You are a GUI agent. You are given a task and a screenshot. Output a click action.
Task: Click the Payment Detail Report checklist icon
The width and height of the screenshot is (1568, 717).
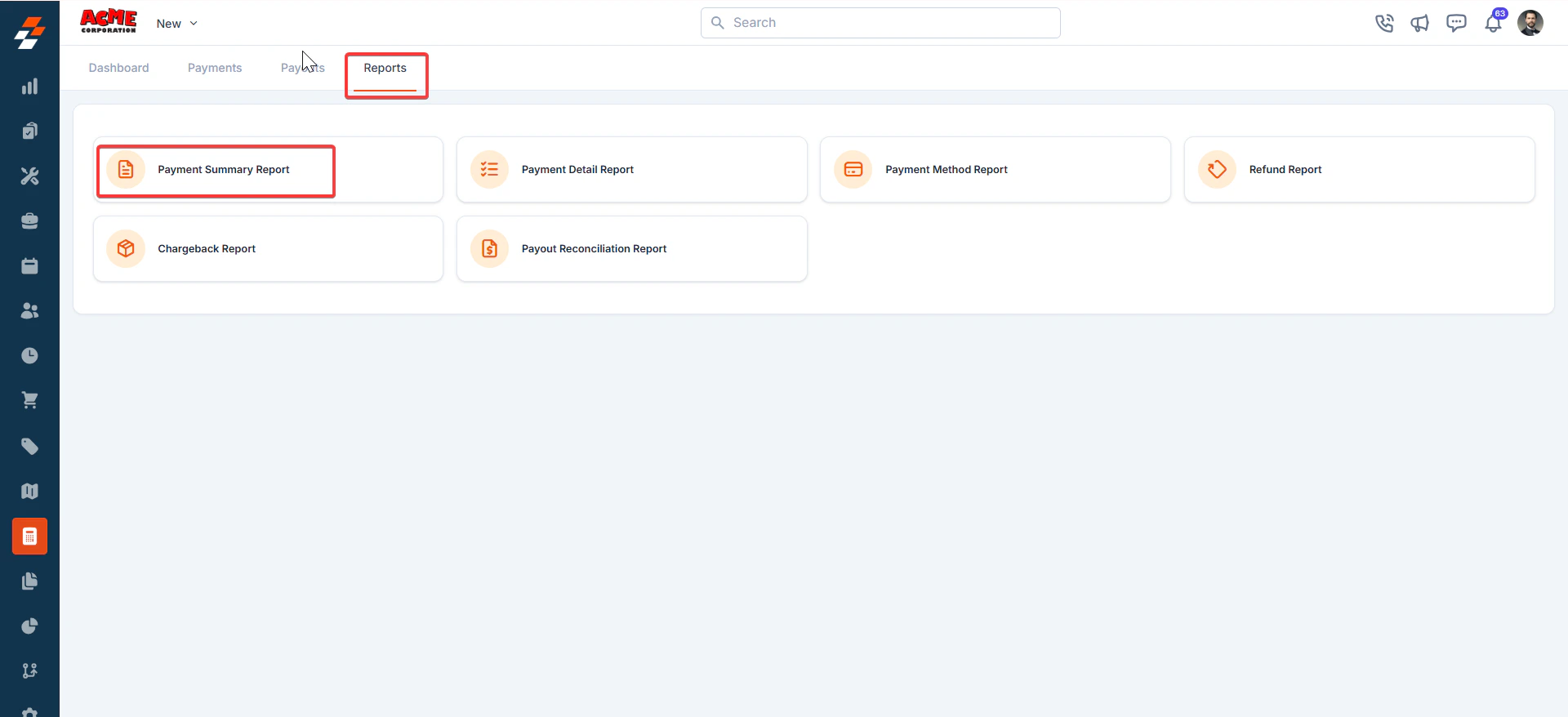(489, 169)
